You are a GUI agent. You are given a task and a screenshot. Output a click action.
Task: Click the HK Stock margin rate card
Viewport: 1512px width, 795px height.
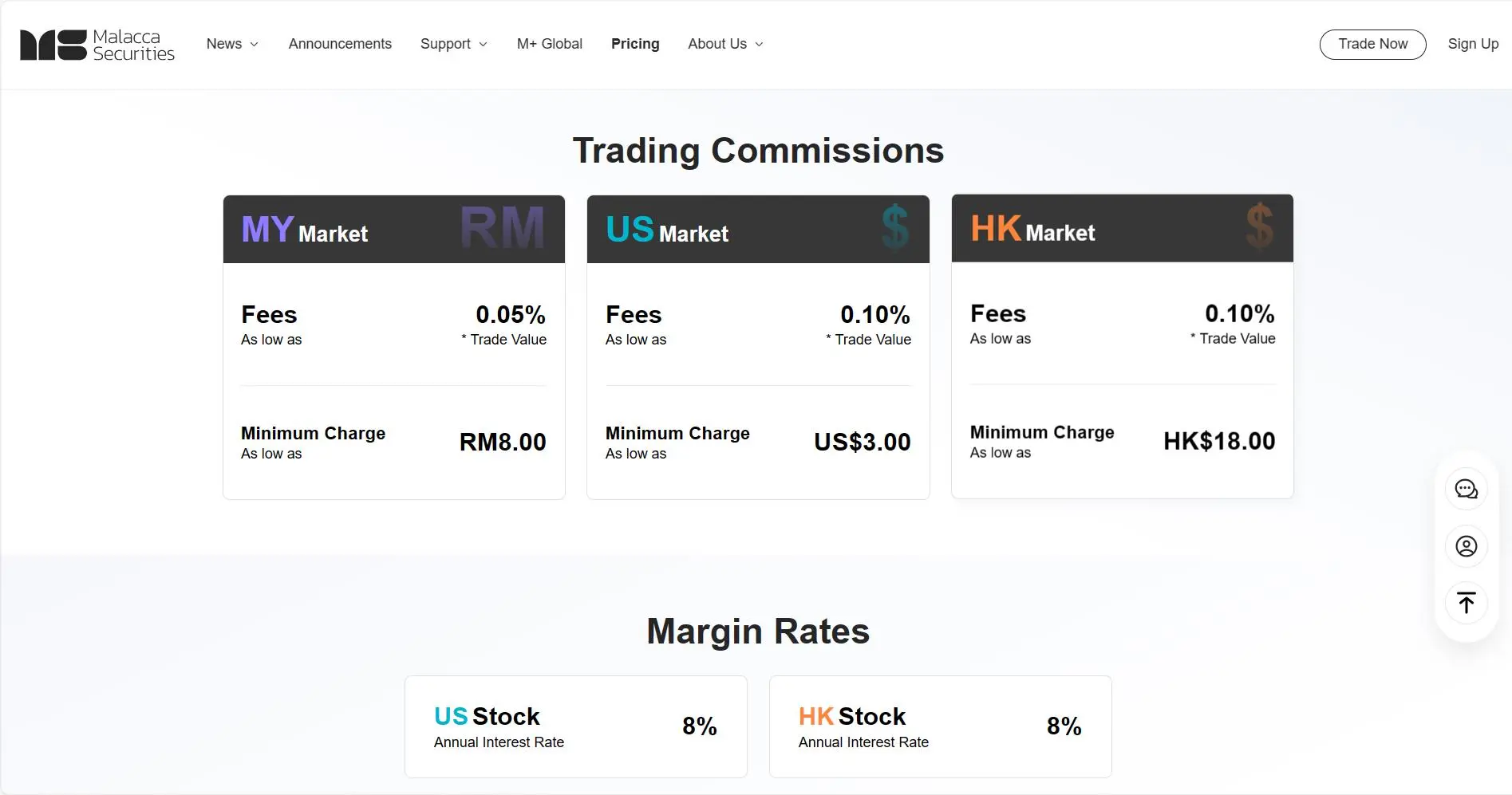(x=941, y=726)
